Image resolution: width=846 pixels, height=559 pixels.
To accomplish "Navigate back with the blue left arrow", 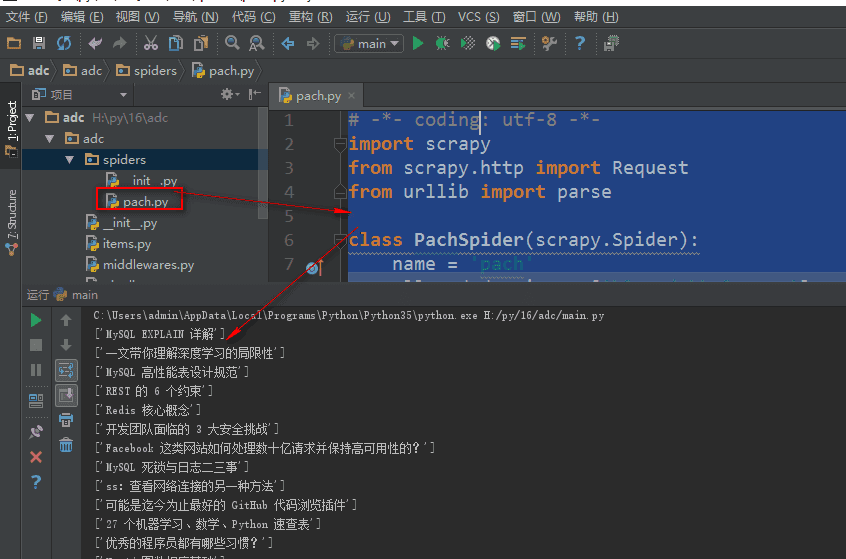I will 288,43.
